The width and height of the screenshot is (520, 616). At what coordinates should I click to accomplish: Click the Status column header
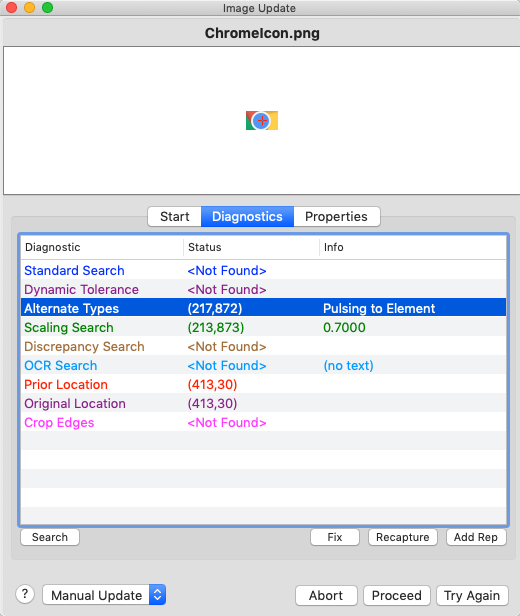pos(251,247)
